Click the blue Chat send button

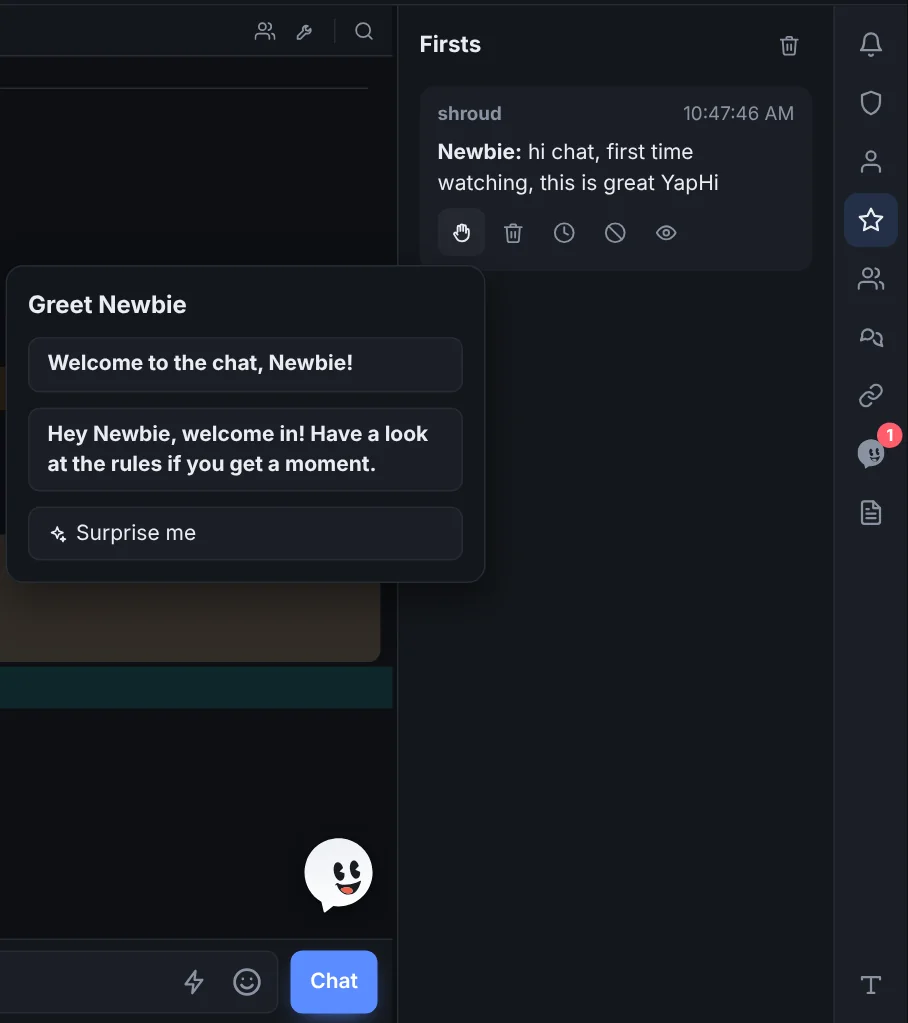coord(334,981)
